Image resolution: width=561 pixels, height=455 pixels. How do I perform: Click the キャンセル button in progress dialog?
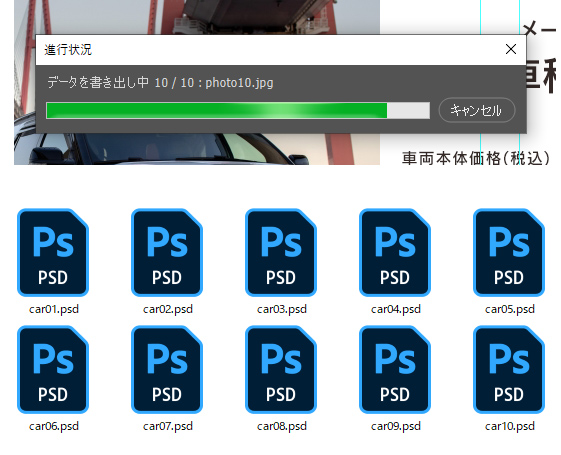pyautogui.click(x=477, y=110)
